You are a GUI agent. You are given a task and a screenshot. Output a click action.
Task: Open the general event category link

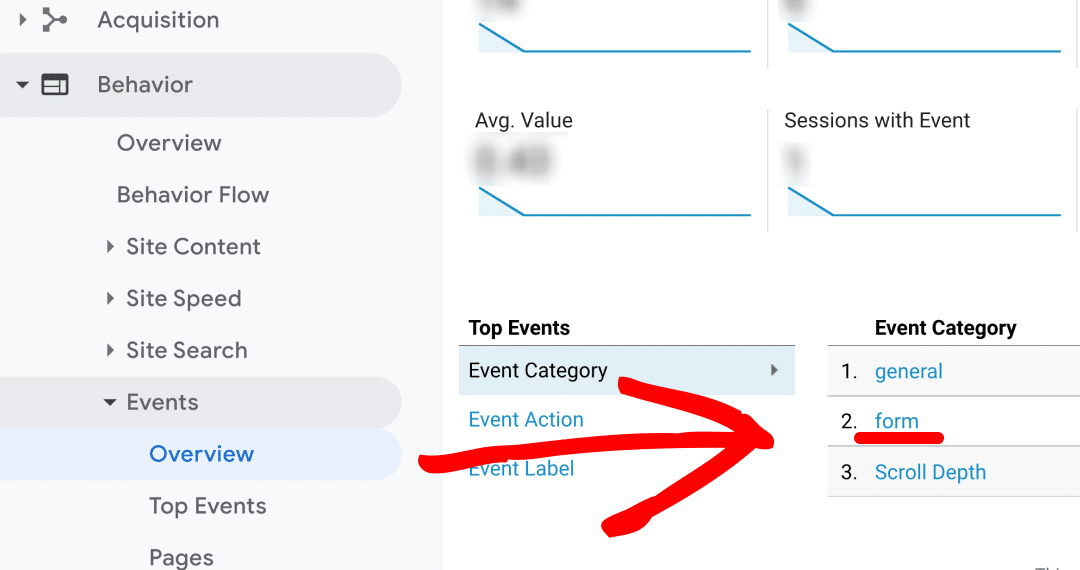coord(908,372)
